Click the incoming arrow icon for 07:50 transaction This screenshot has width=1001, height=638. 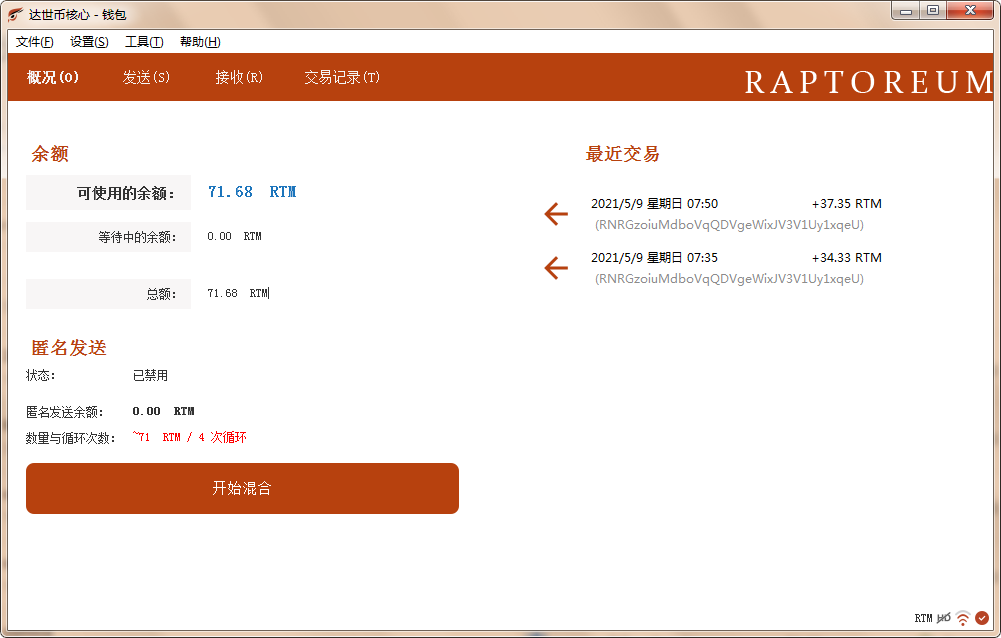point(556,214)
